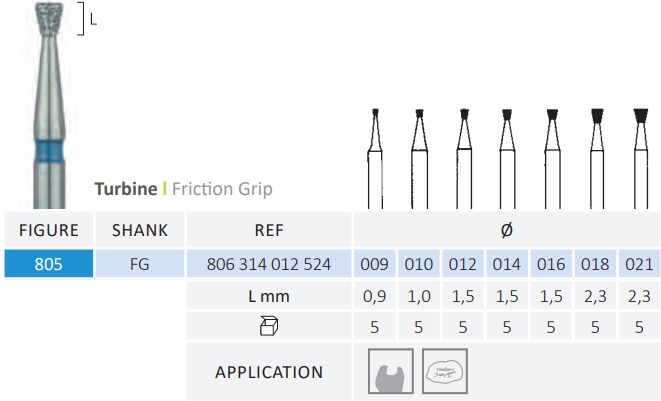Select the 009 diameter bur silhouette
This screenshot has width=661, height=401.
pyautogui.click(x=375, y=159)
